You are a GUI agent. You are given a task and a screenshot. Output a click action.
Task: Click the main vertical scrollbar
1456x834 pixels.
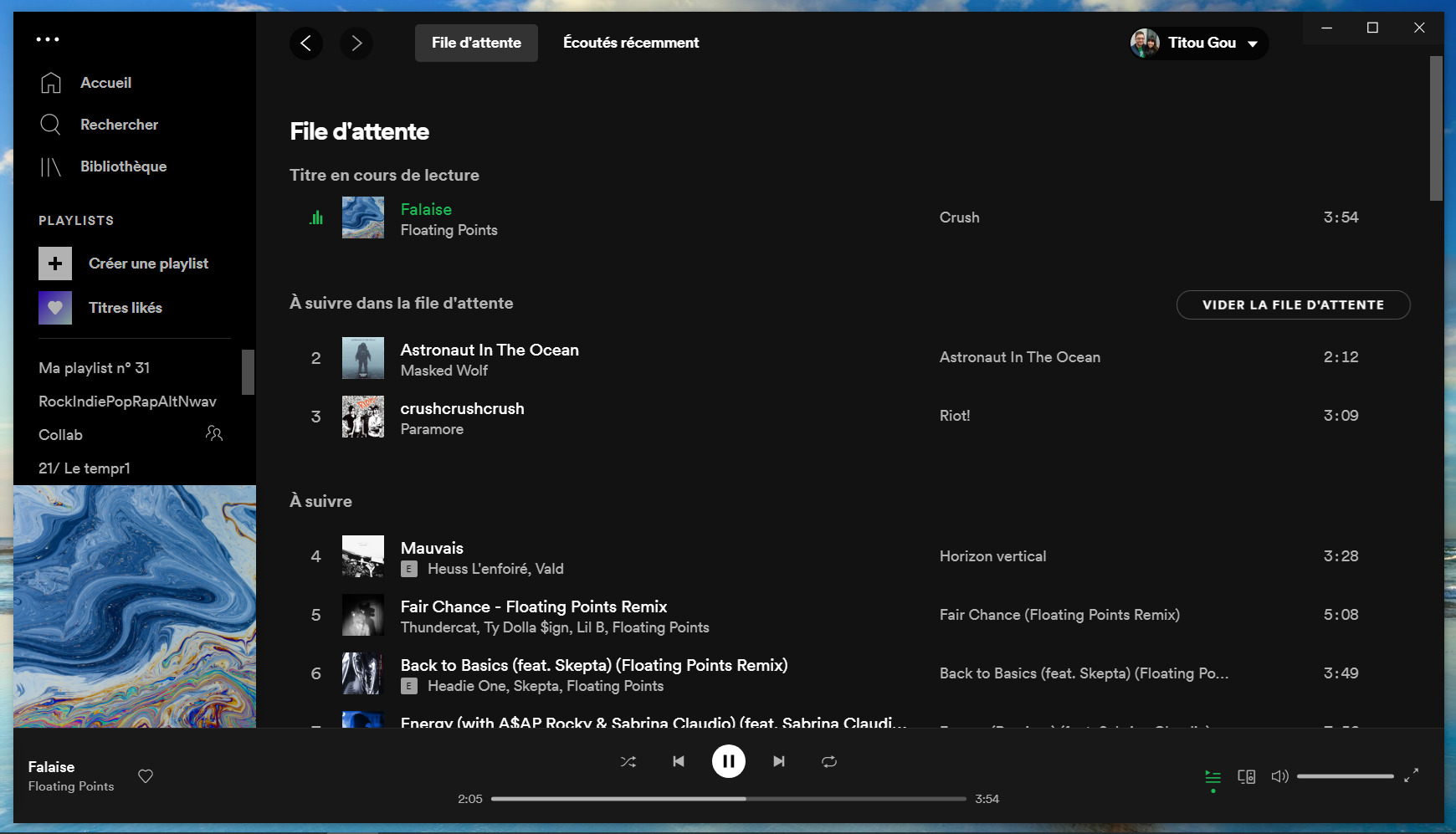(x=1436, y=128)
